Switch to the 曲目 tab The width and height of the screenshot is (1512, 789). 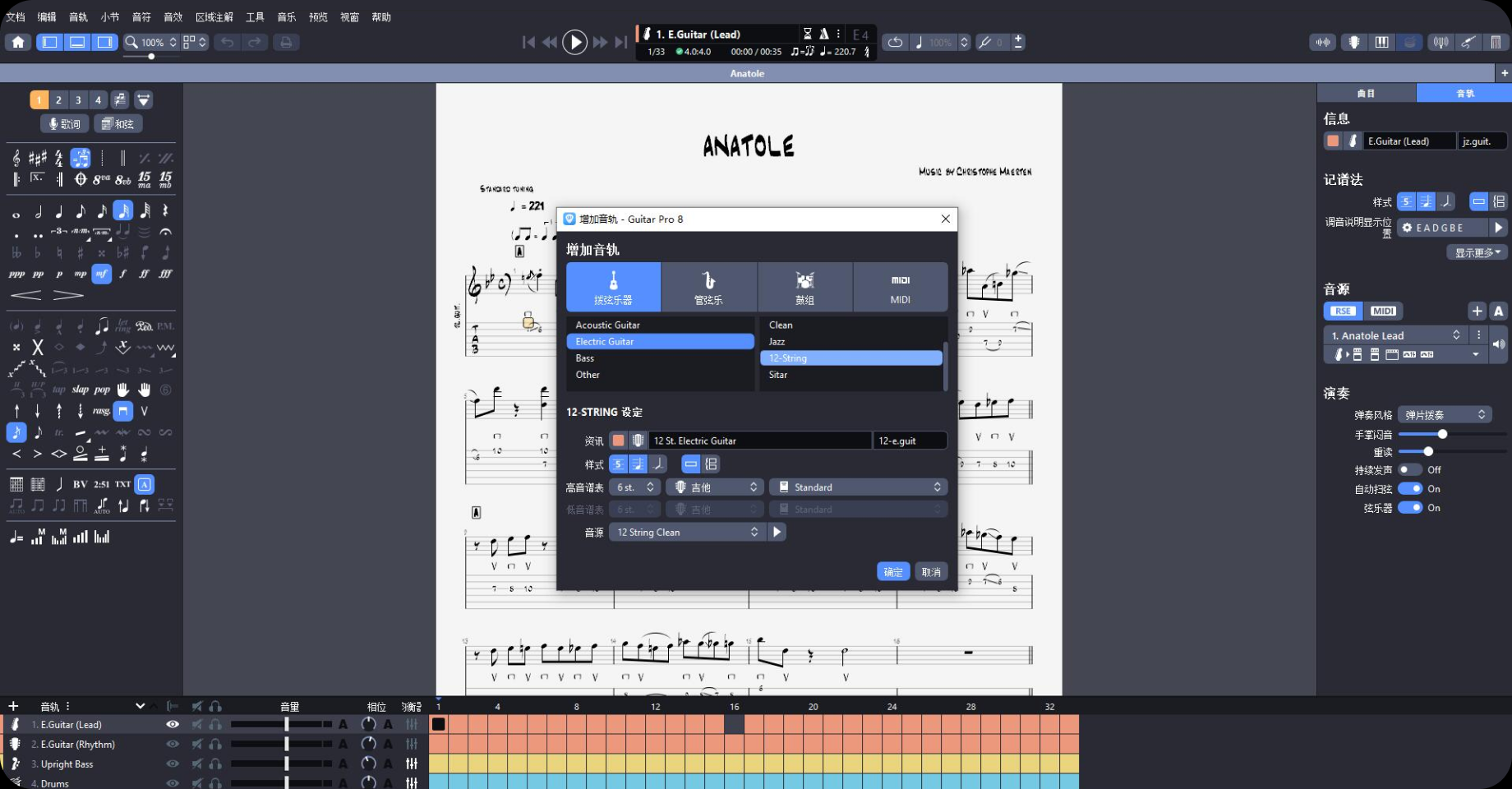1366,93
